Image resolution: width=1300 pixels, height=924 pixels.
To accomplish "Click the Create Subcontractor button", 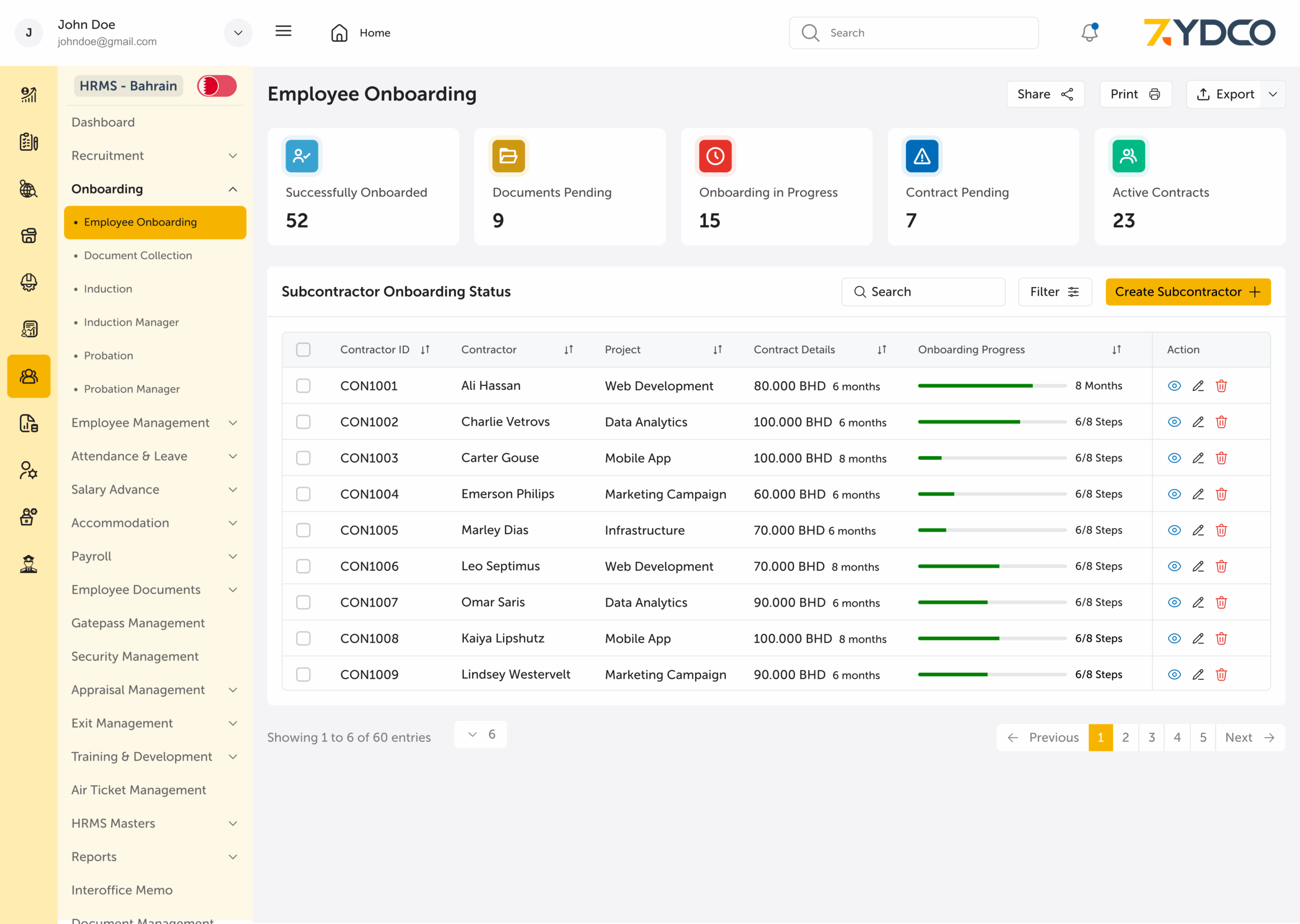I will click(1187, 292).
